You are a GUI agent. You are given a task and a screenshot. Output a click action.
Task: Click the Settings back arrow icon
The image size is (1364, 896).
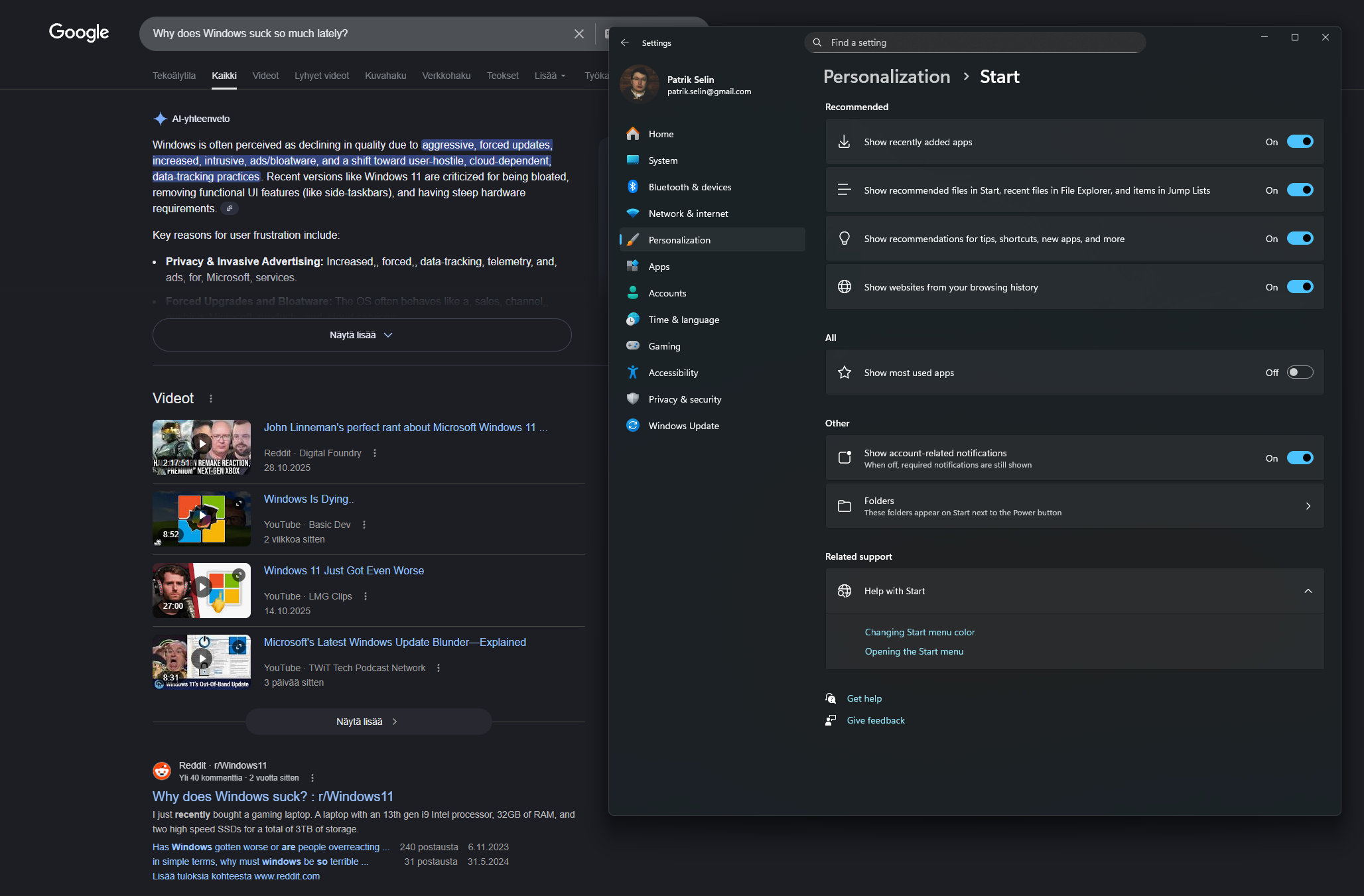coord(624,42)
